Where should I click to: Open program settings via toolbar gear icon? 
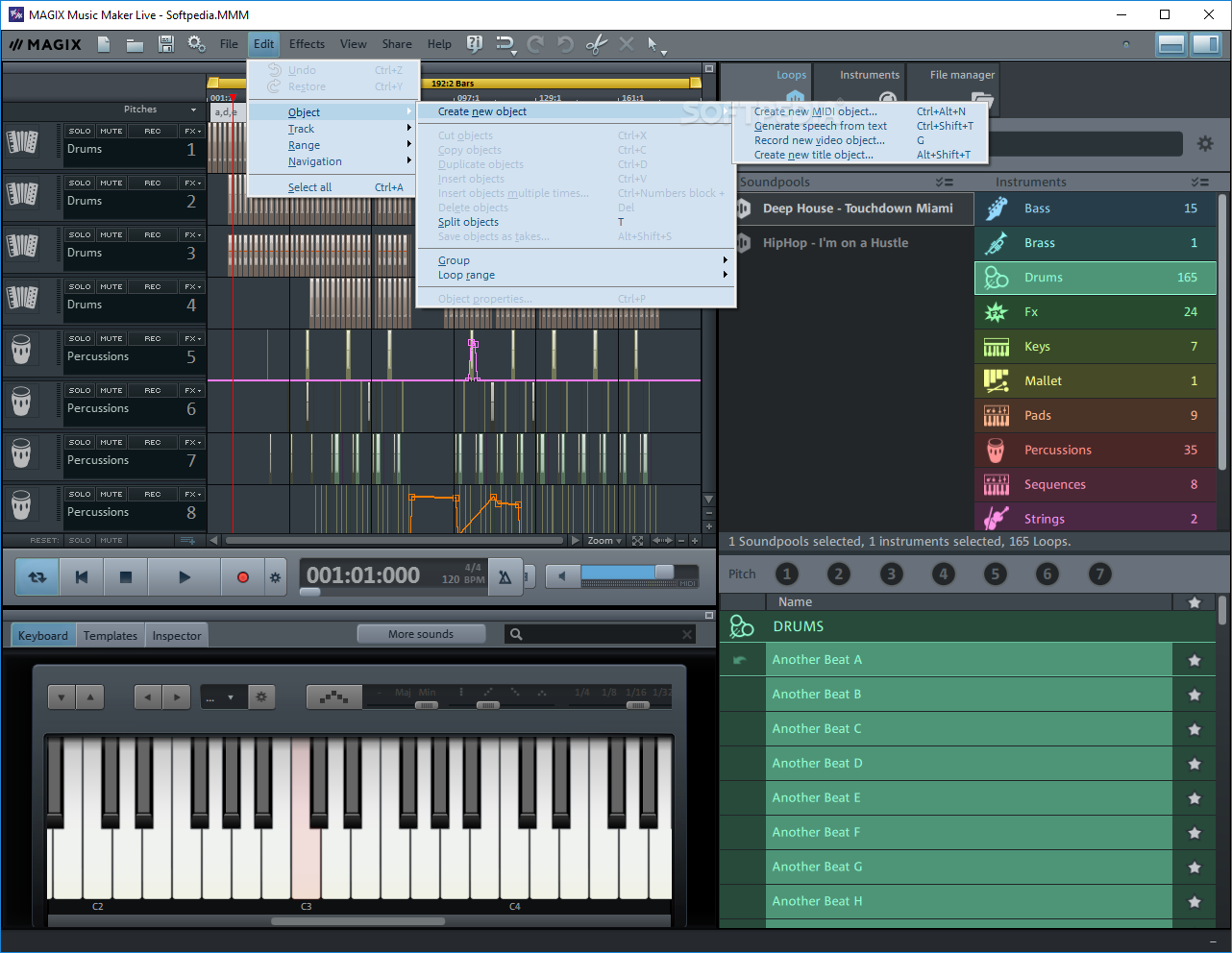[x=196, y=44]
